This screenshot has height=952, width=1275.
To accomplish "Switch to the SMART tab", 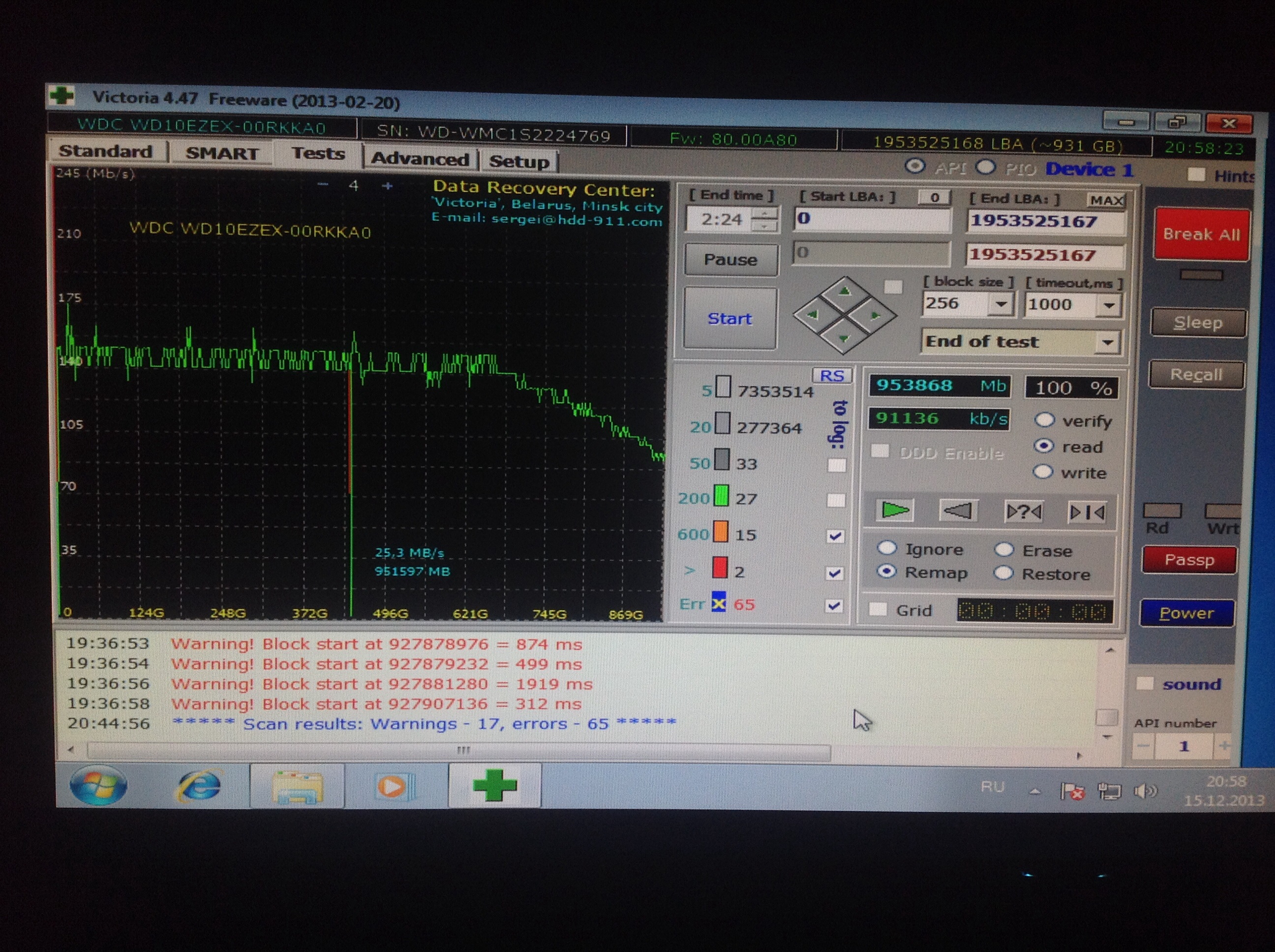I will coord(222,153).
